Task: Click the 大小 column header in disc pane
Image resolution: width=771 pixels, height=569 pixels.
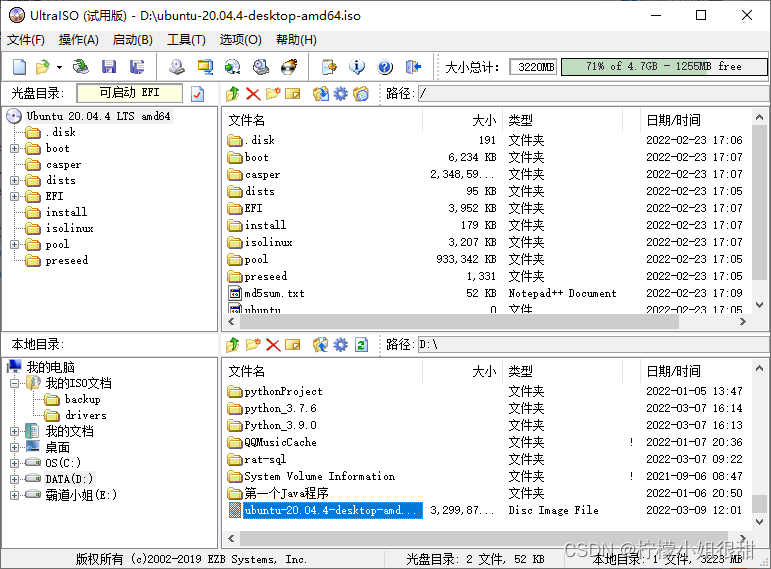Action: [x=462, y=120]
